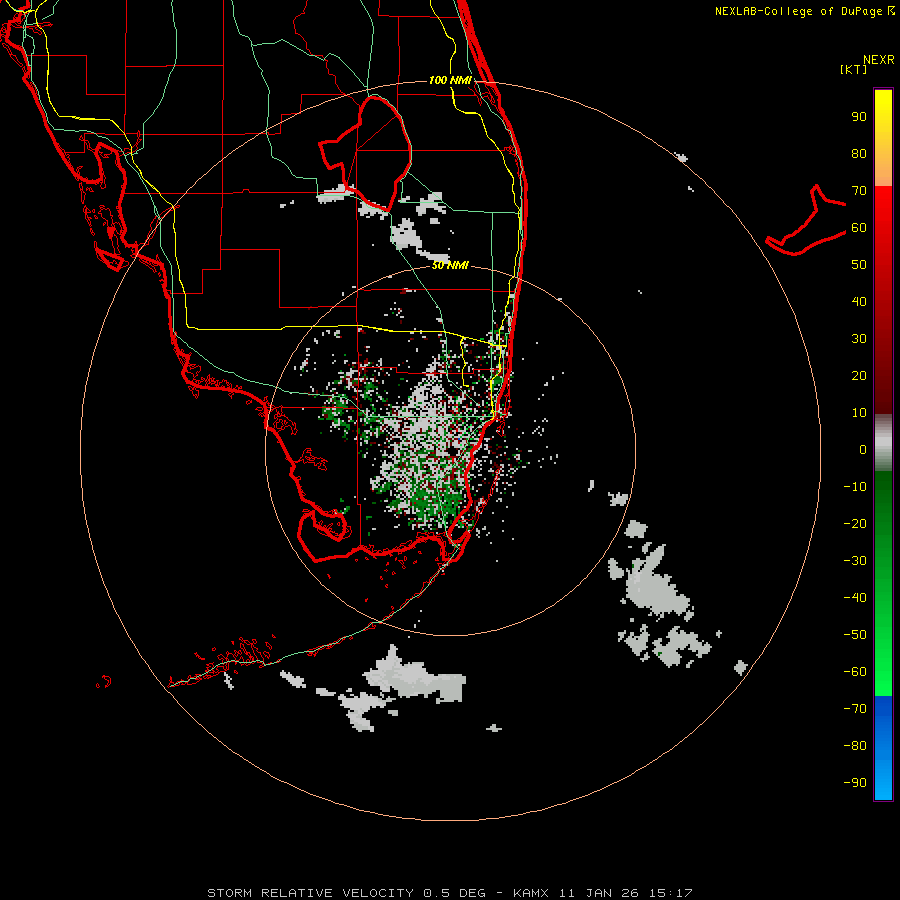Select the -70 value on velocity scale

[855, 709]
